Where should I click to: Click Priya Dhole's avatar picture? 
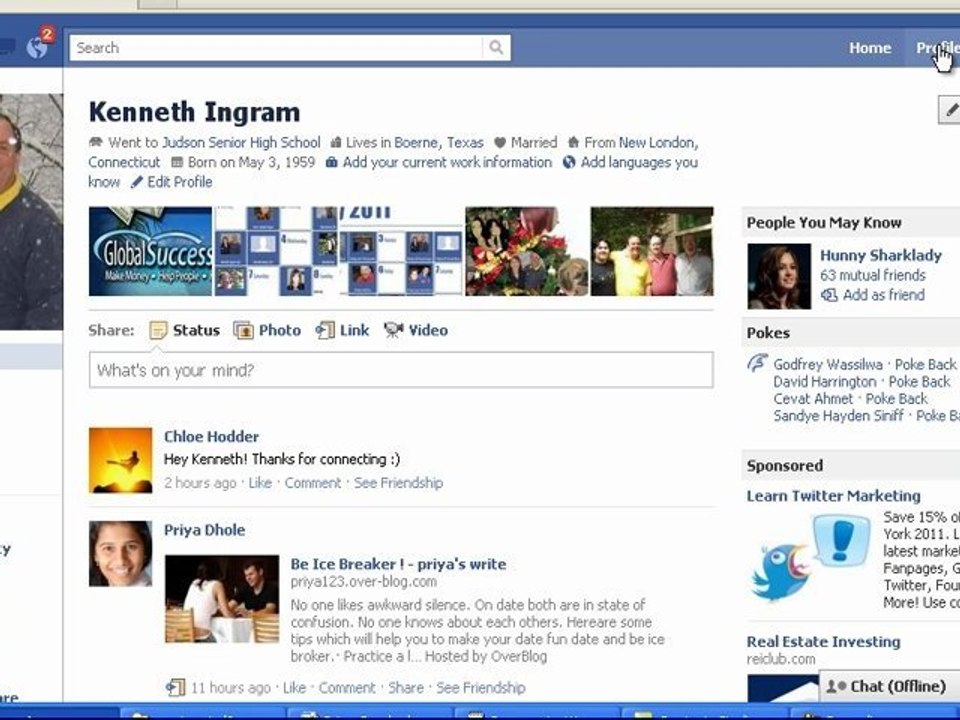coord(121,553)
